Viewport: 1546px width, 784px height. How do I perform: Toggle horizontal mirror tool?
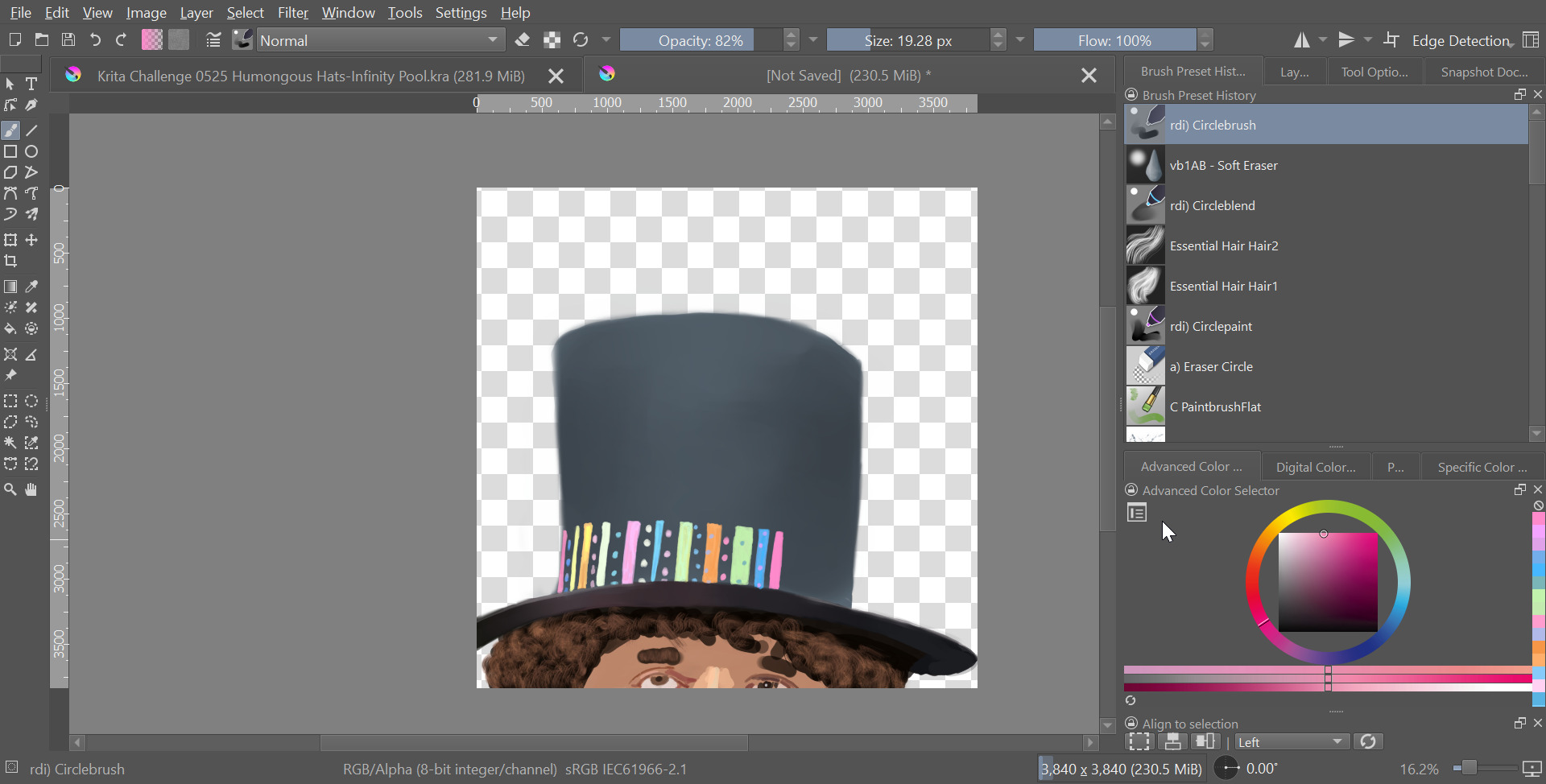(1301, 40)
